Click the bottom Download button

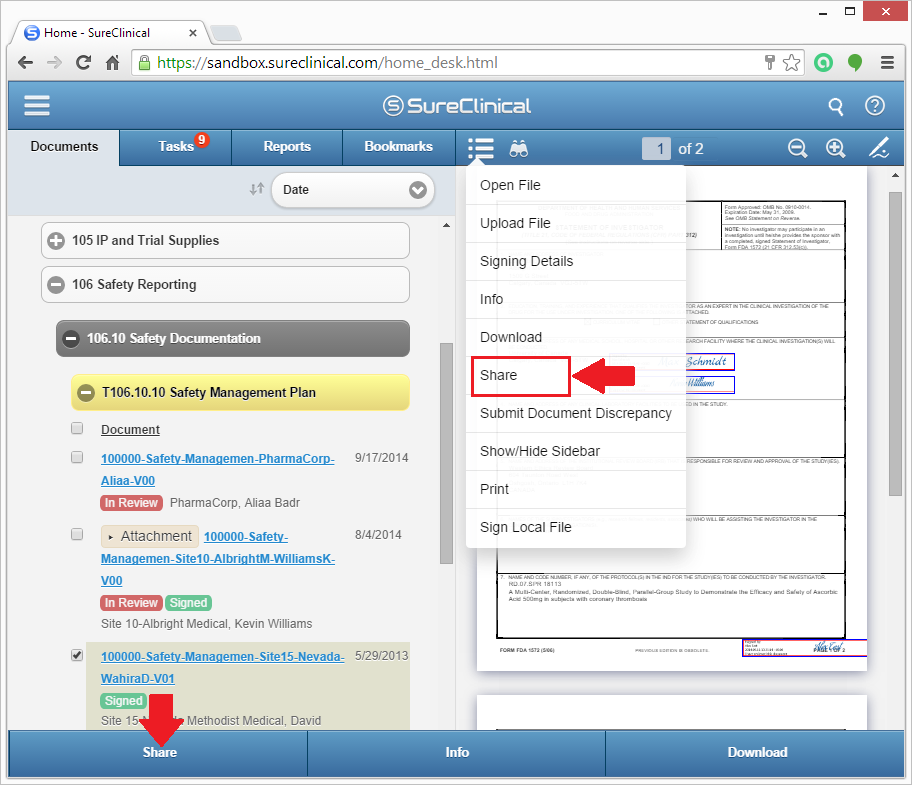(x=756, y=752)
